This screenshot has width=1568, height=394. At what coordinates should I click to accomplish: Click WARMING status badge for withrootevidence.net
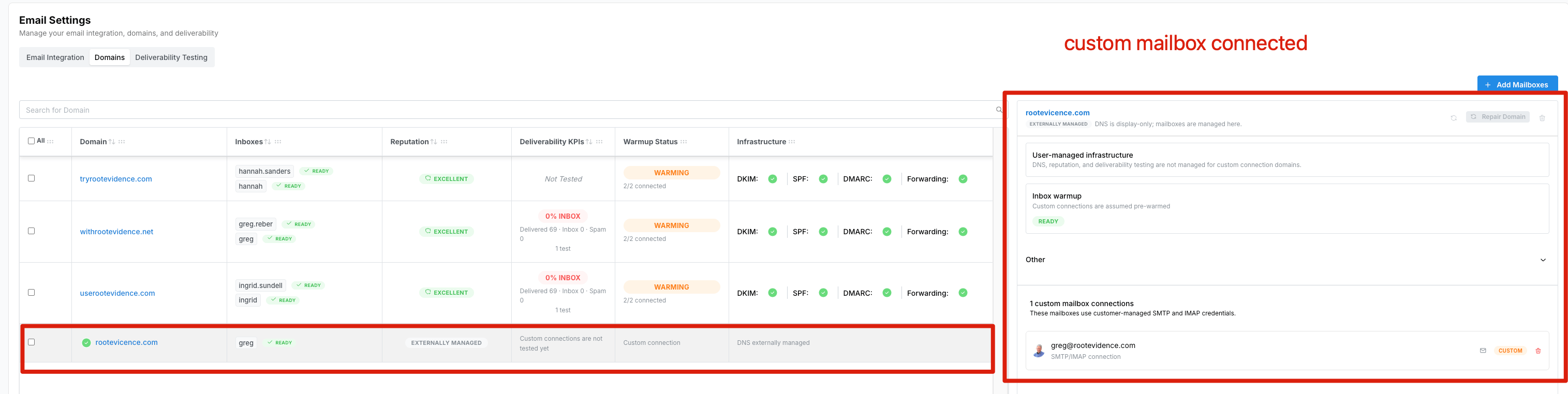point(671,225)
